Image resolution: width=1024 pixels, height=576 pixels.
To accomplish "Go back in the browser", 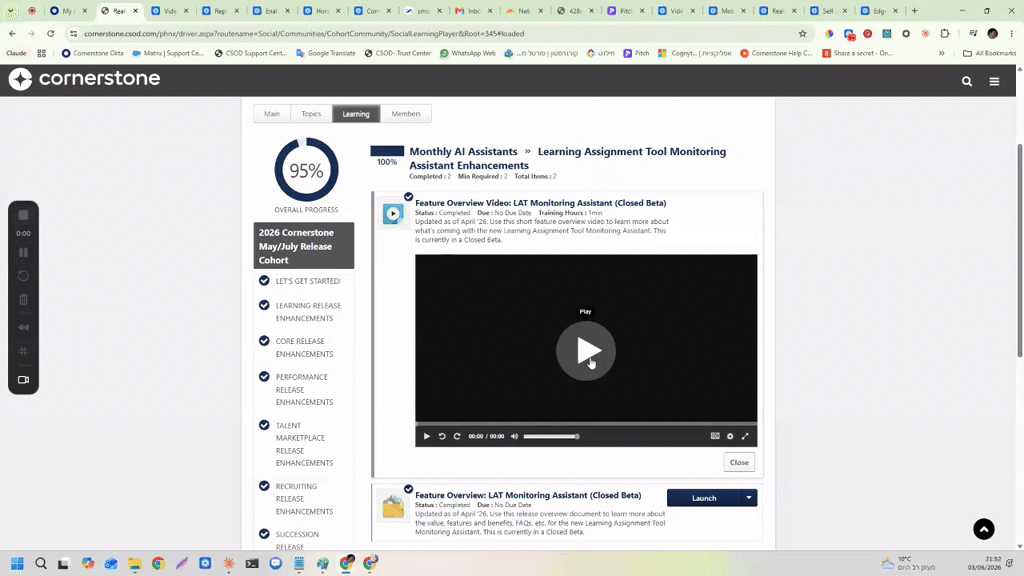I will click(x=12, y=33).
